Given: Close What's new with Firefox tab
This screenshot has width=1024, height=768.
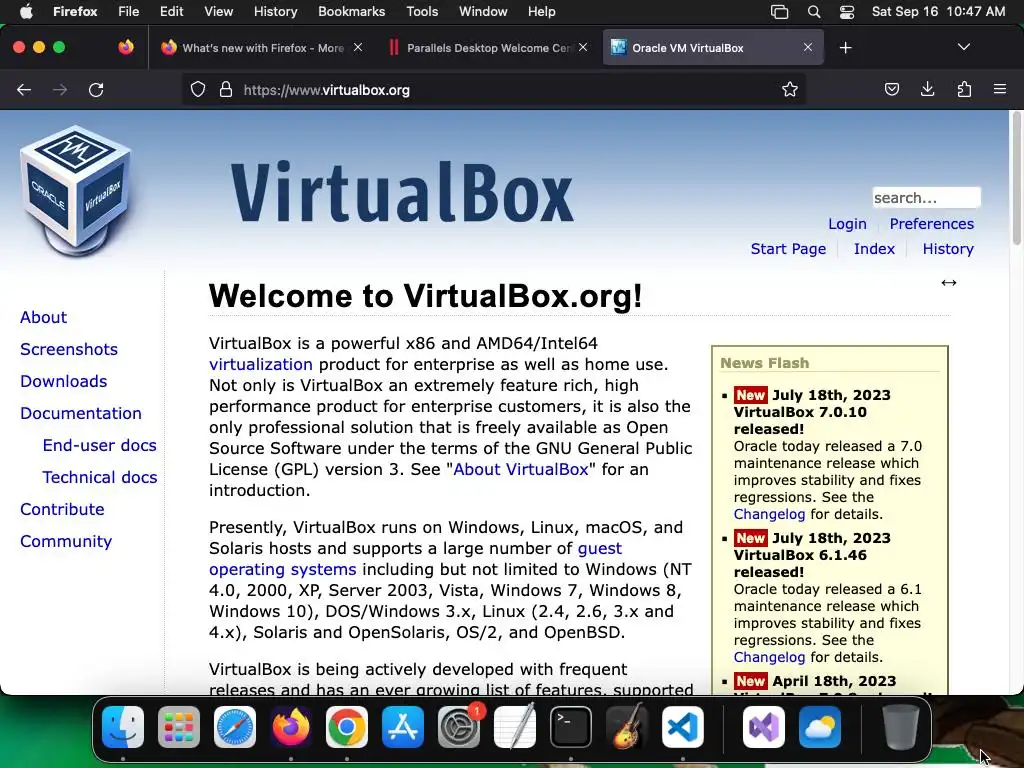Looking at the screenshot, I should tap(358, 47).
